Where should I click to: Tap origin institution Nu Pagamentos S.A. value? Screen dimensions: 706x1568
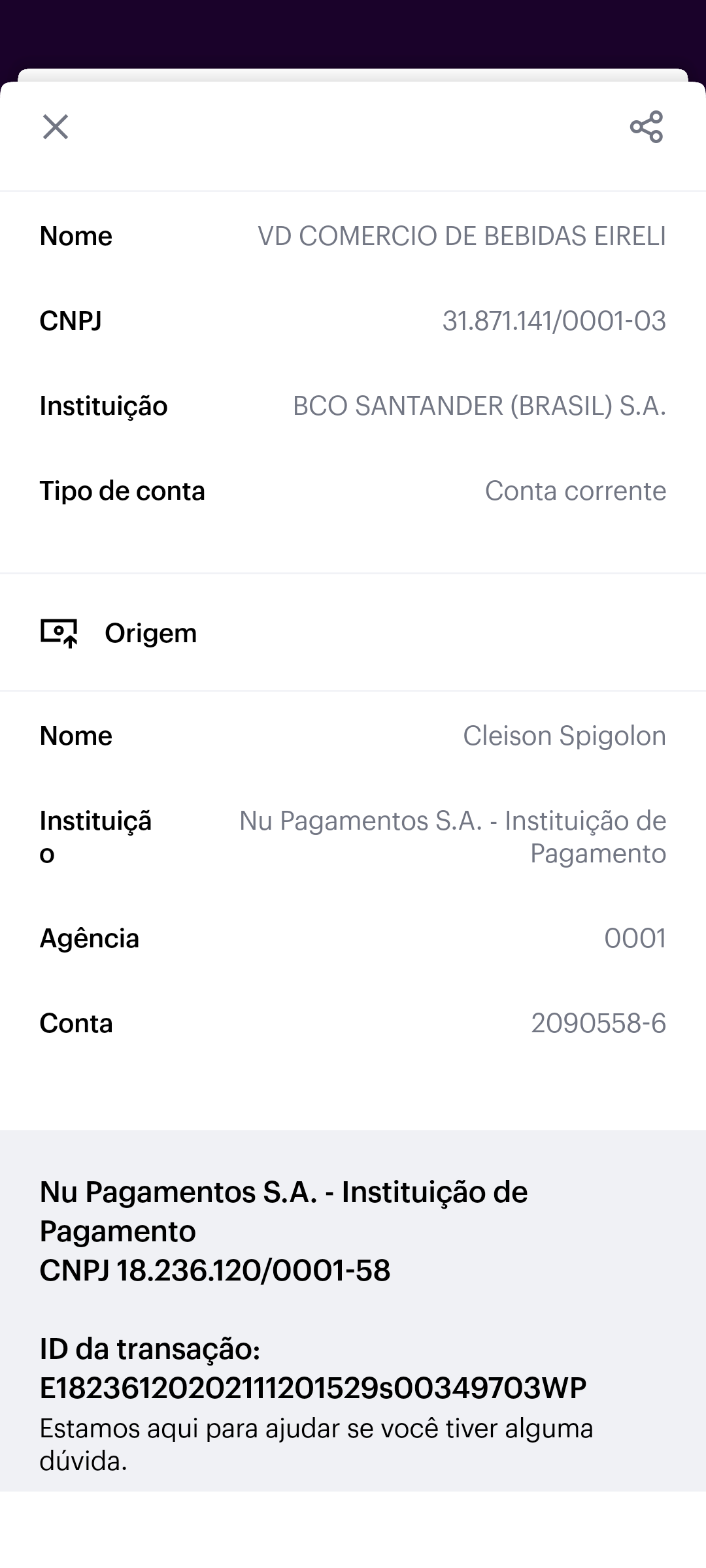click(452, 837)
